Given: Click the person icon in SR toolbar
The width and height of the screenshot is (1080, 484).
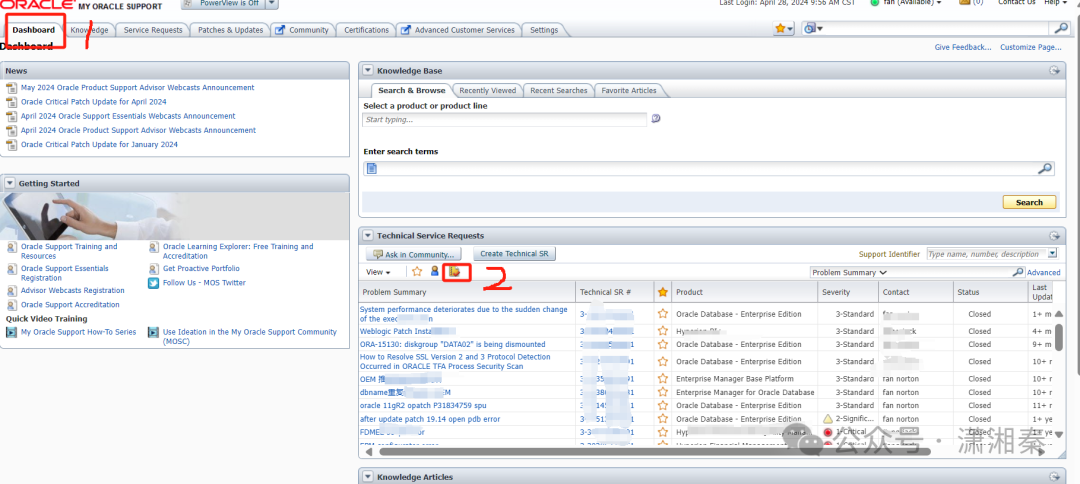Looking at the screenshot, I should pos(435,271).
